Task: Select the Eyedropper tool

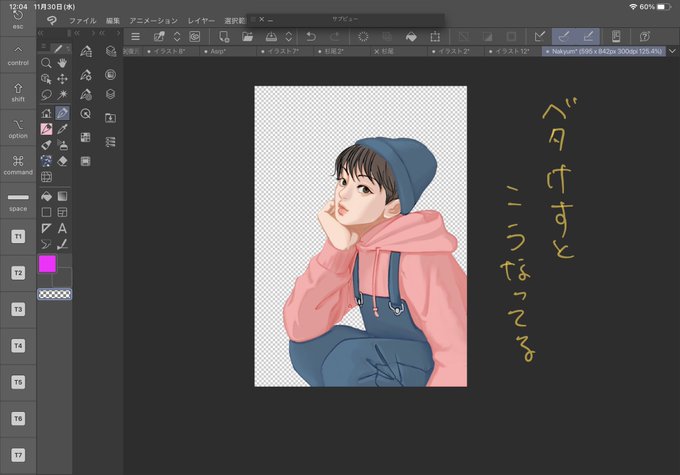Action: [x=62, y=129]
